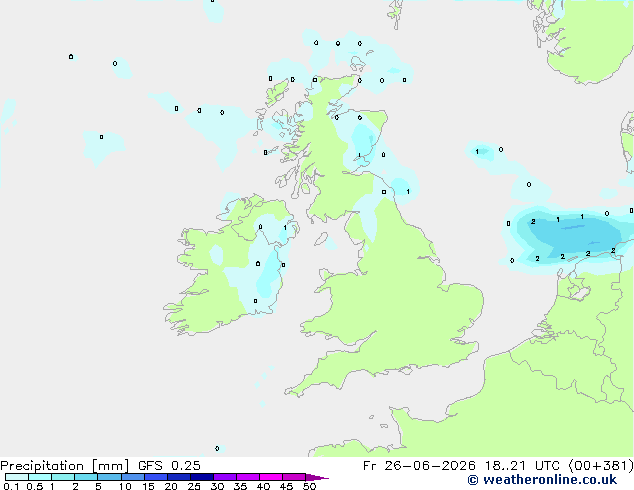Click the 20–25 mm legend color box
The height and width of the screenshot is (490, 634).
pyautogui.click(x=179, y=477)
